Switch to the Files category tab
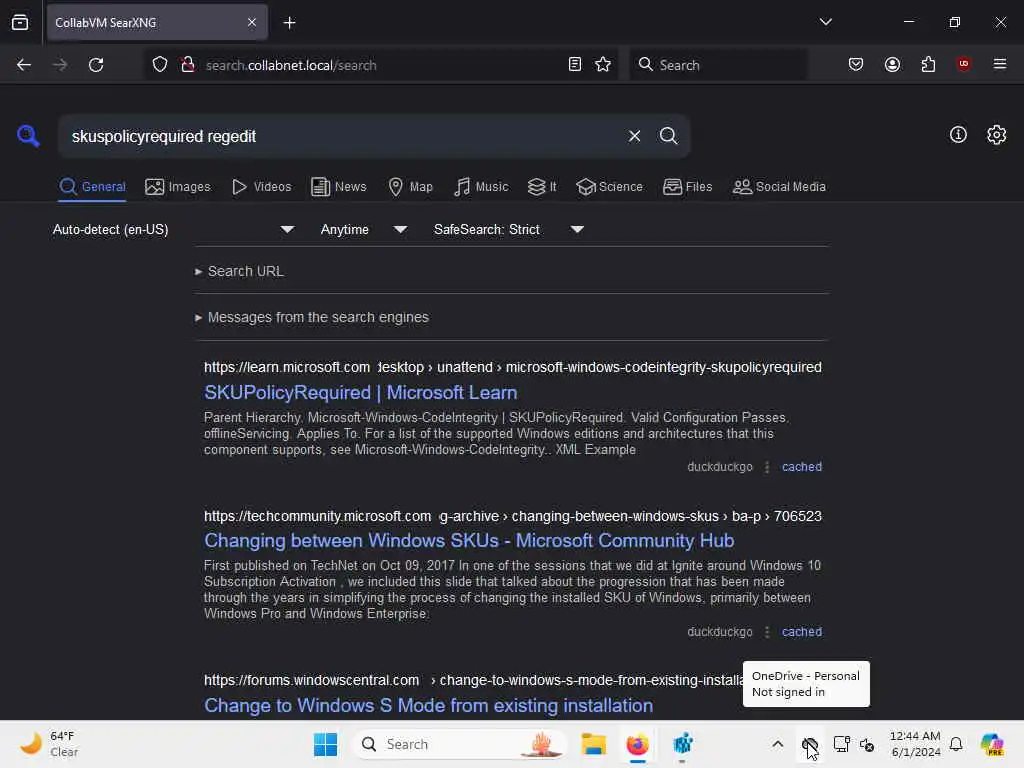The height and width of the screenshot is (768, 1024). pyautogui.click(x=687, y=187)
